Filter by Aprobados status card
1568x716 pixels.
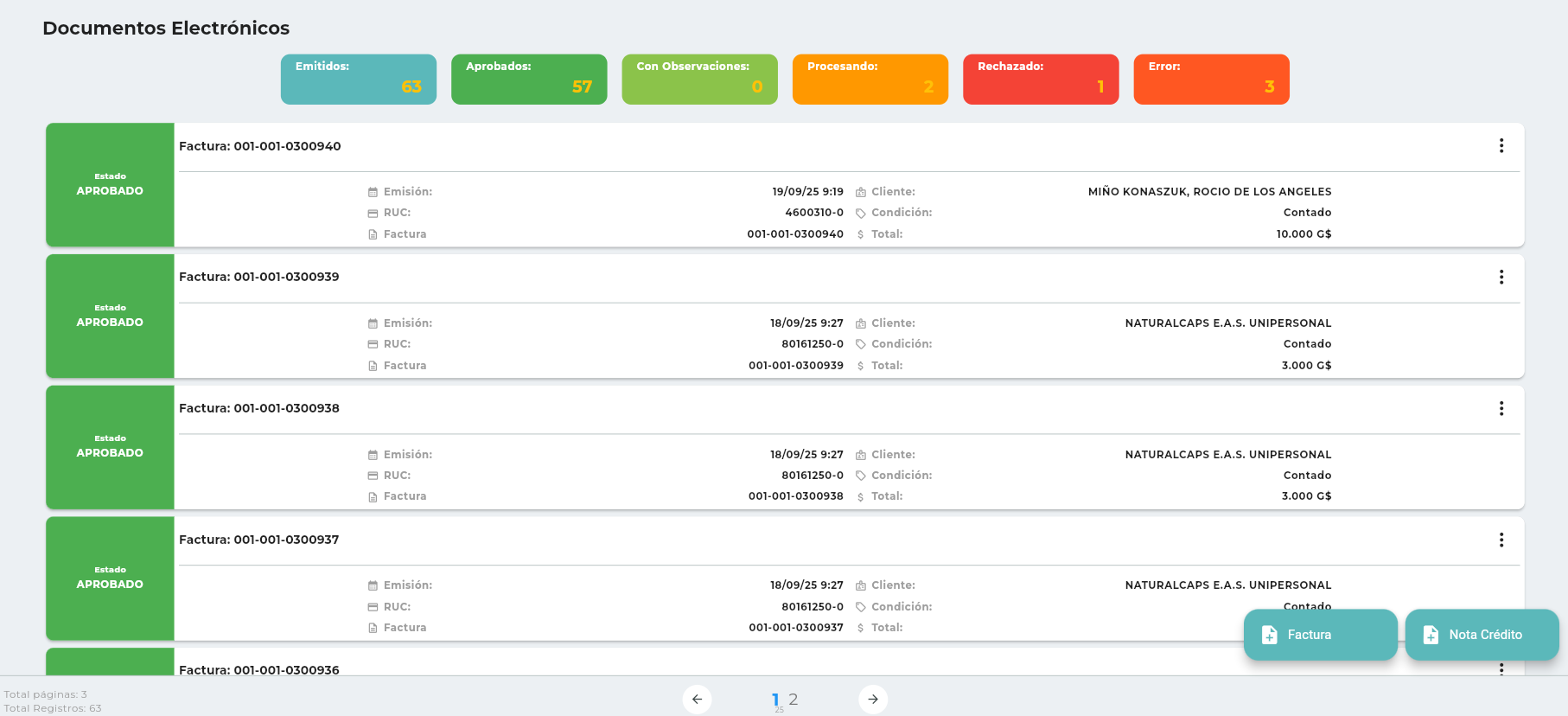point(529,80)
